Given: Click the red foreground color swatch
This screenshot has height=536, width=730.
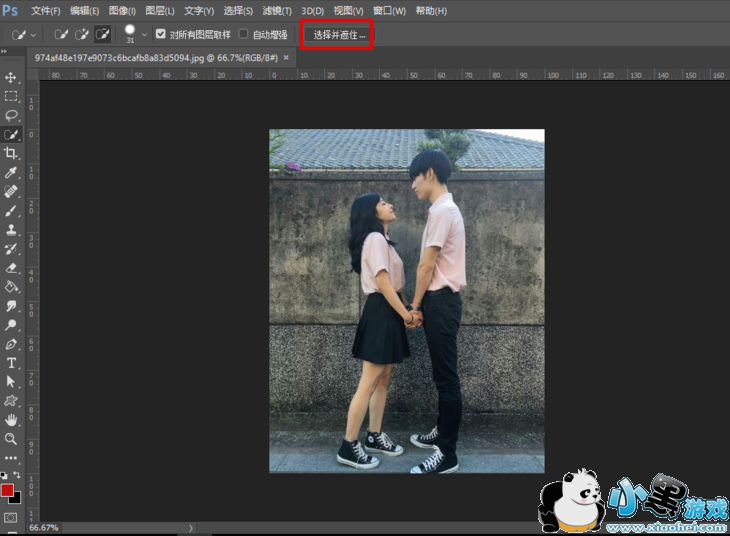Looking at the screenshot, I should pos(8,490).
